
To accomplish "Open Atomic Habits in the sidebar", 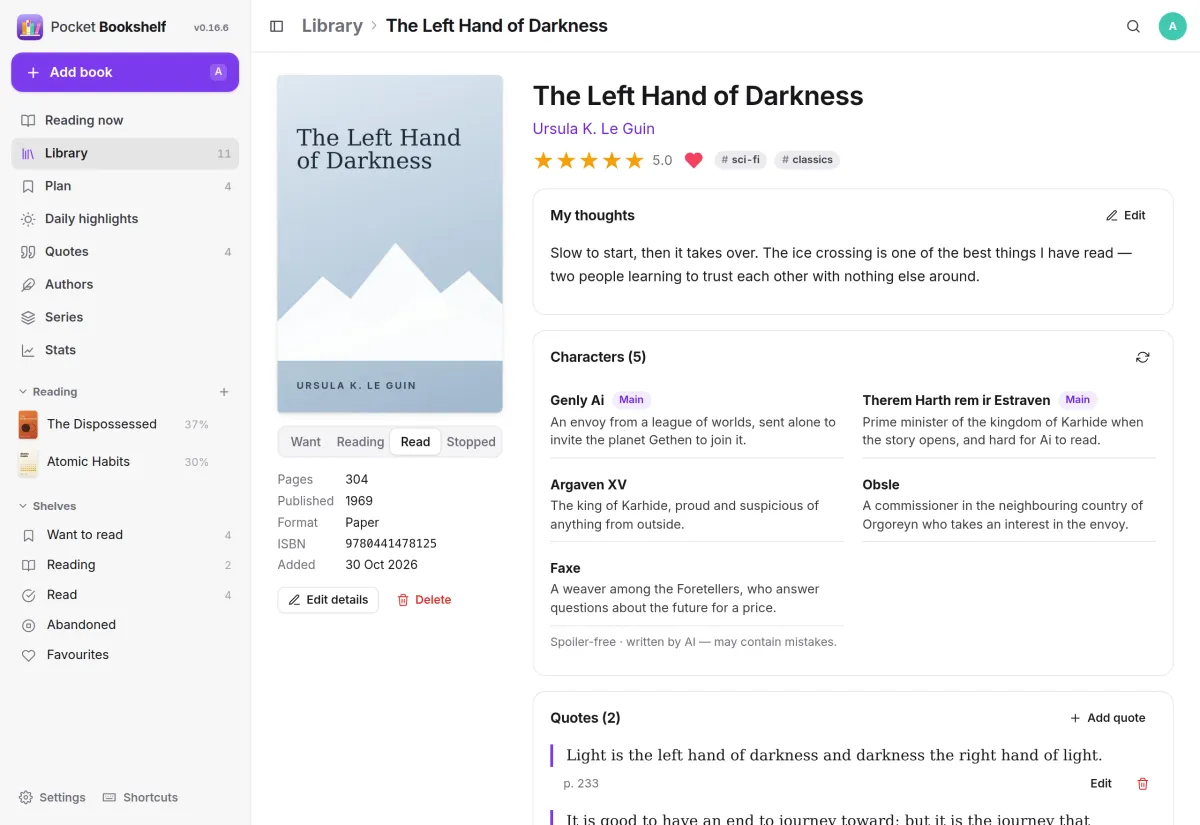I will coord(125,462).
